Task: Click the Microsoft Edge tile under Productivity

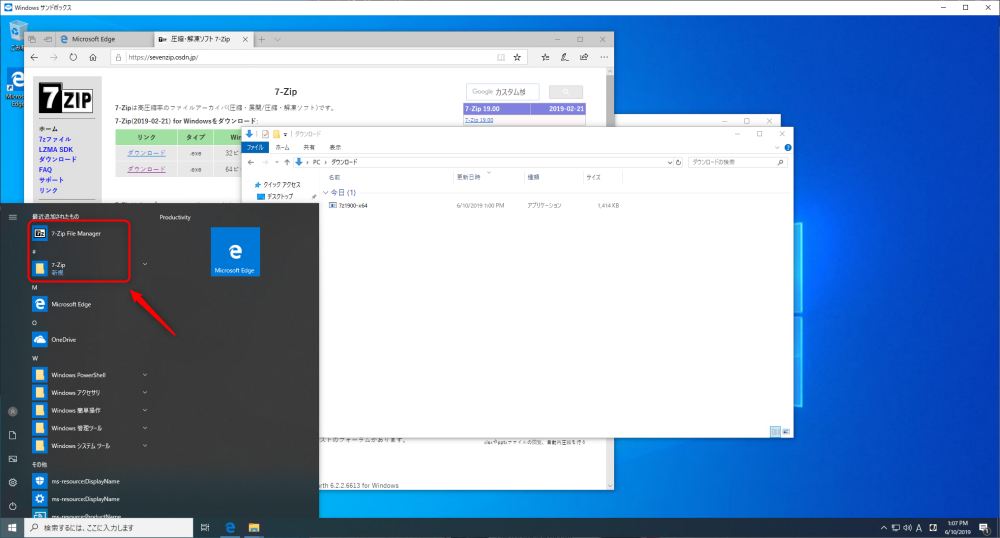Action: pyautogui.click(x=235, y=252)
